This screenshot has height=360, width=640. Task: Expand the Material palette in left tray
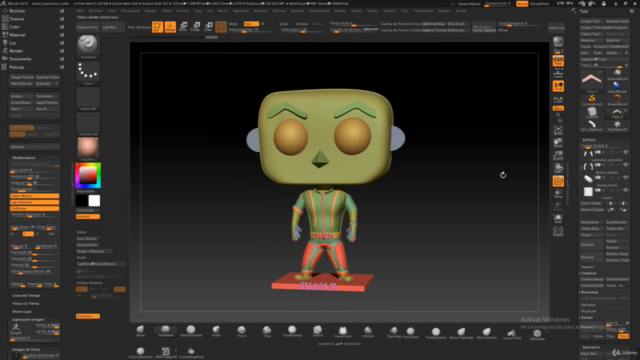pyautogui.click(x=17, y=35)
